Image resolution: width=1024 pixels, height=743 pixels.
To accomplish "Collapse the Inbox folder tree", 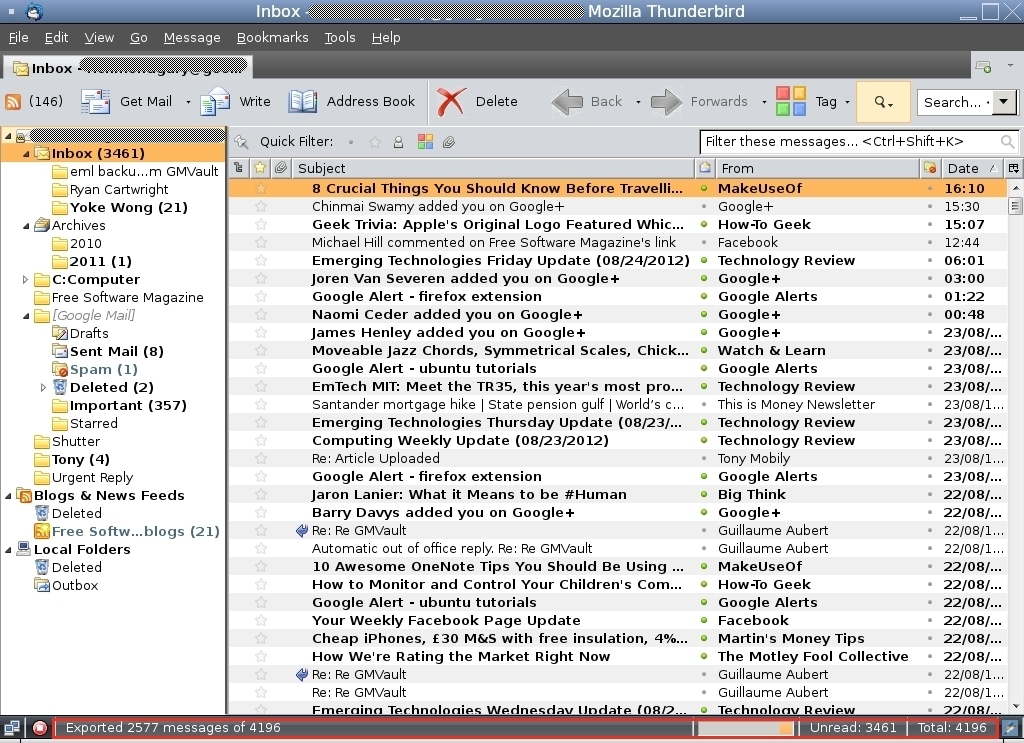I will (x=26, y=153).
